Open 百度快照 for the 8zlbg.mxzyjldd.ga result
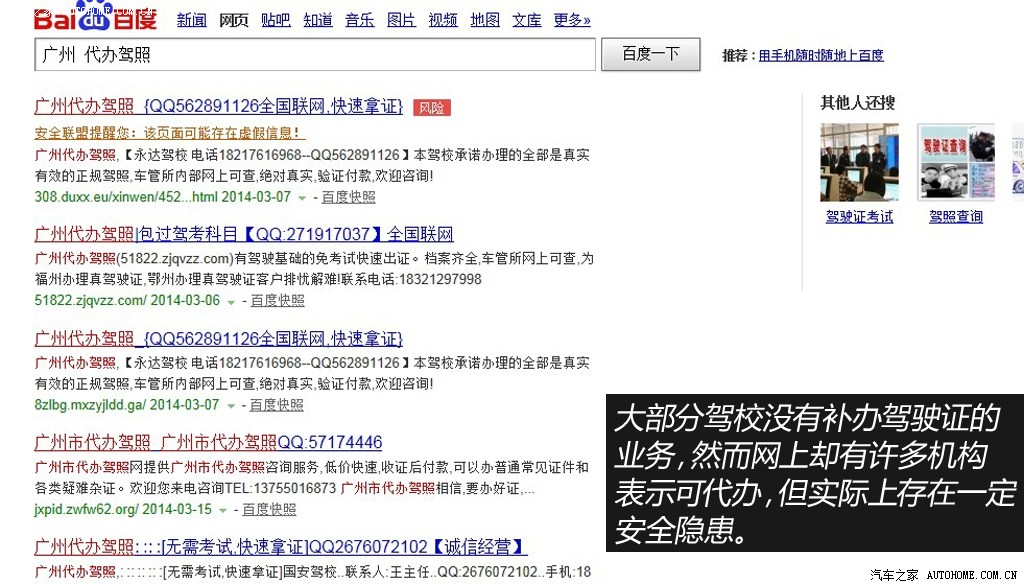 click(x=277, y=405)
